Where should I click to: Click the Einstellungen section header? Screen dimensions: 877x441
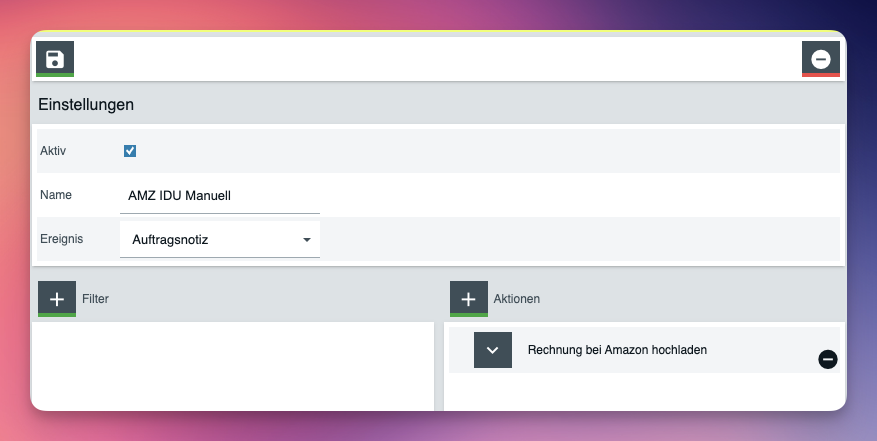86,104
